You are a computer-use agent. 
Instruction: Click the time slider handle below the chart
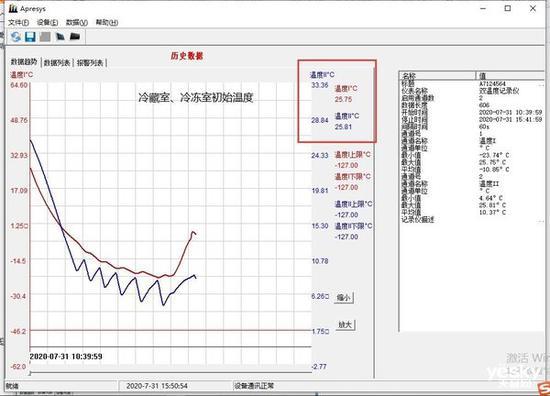coord(30,373)
